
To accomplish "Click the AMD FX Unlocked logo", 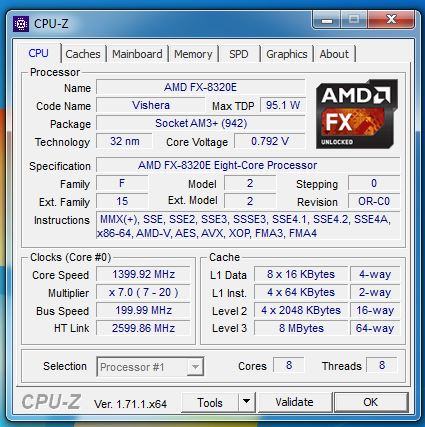I will point(357,114).
